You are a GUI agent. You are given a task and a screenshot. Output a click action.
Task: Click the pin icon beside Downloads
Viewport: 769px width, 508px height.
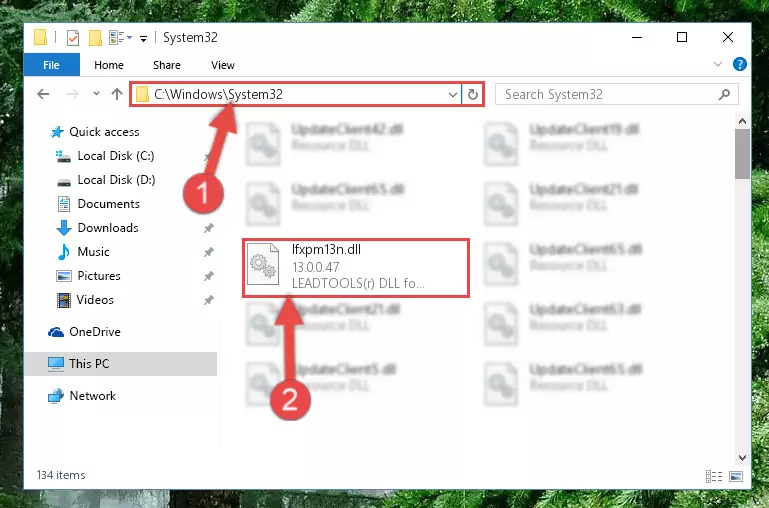coord(208,228)
